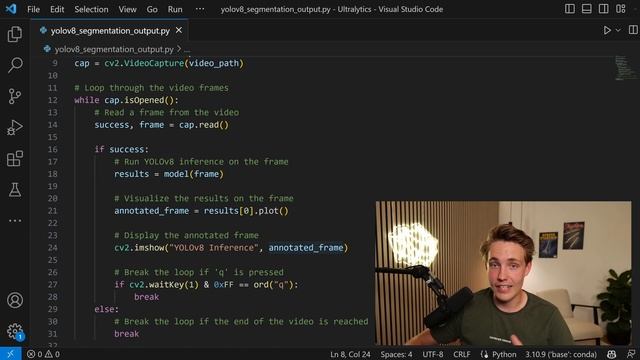Image resolution: width=640 pixels, height=360 pixels.
Task: Click comment '# Run YOLOv8 inference on the frame'
Action: (201, 162)
